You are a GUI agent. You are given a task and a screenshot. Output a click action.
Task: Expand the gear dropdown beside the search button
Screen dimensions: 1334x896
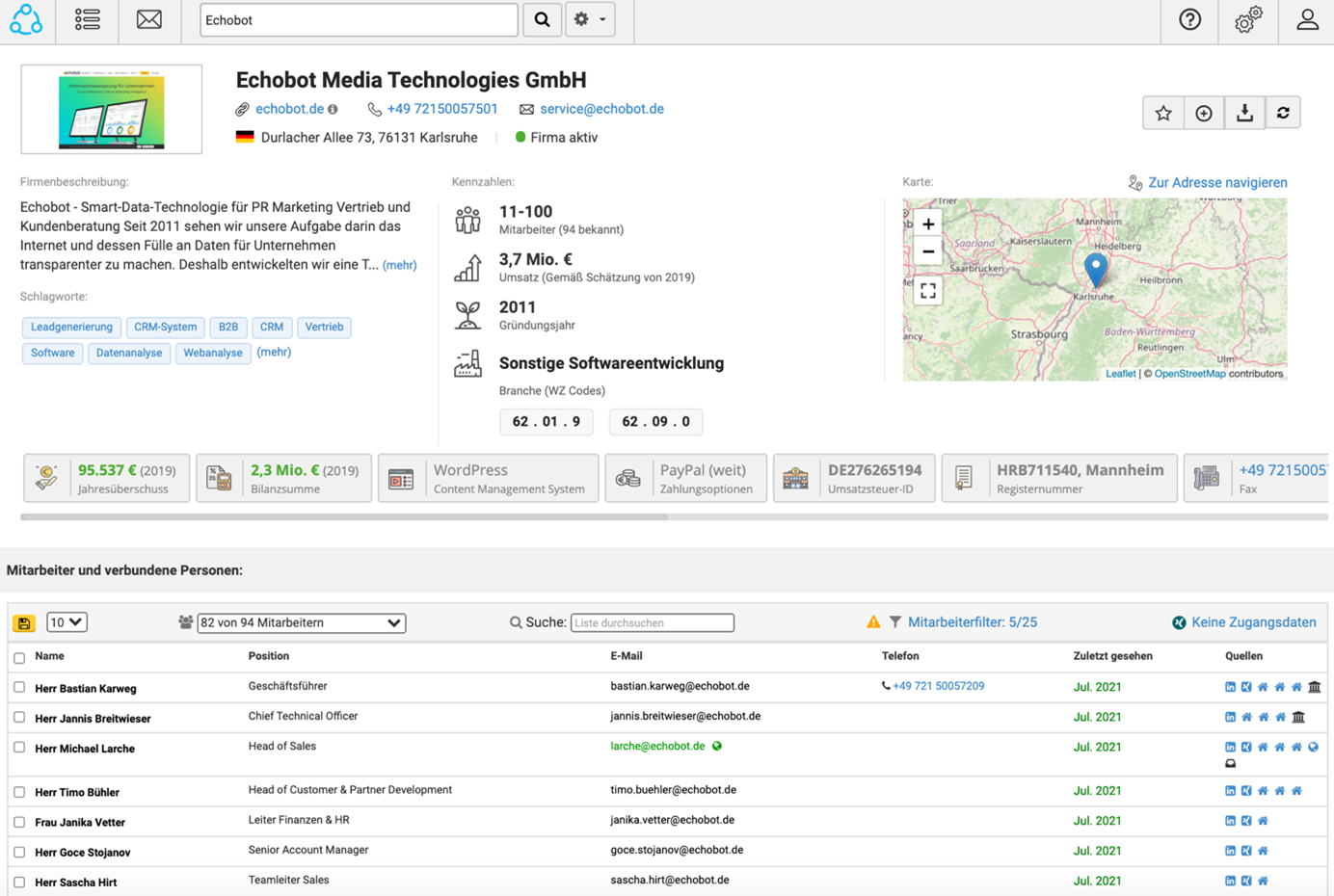point(590,19)
